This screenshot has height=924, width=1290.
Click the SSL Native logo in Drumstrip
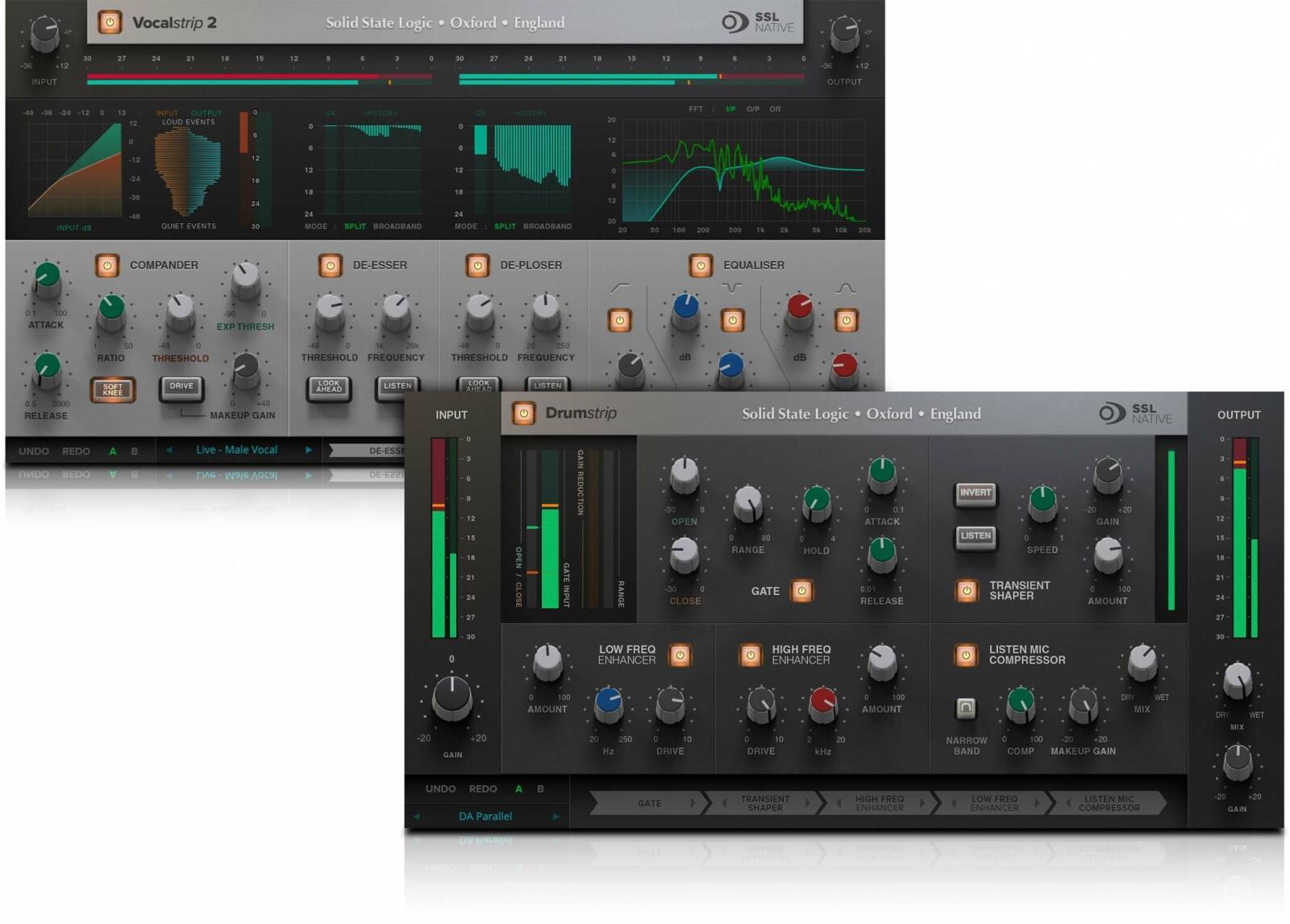point(1135,414)
